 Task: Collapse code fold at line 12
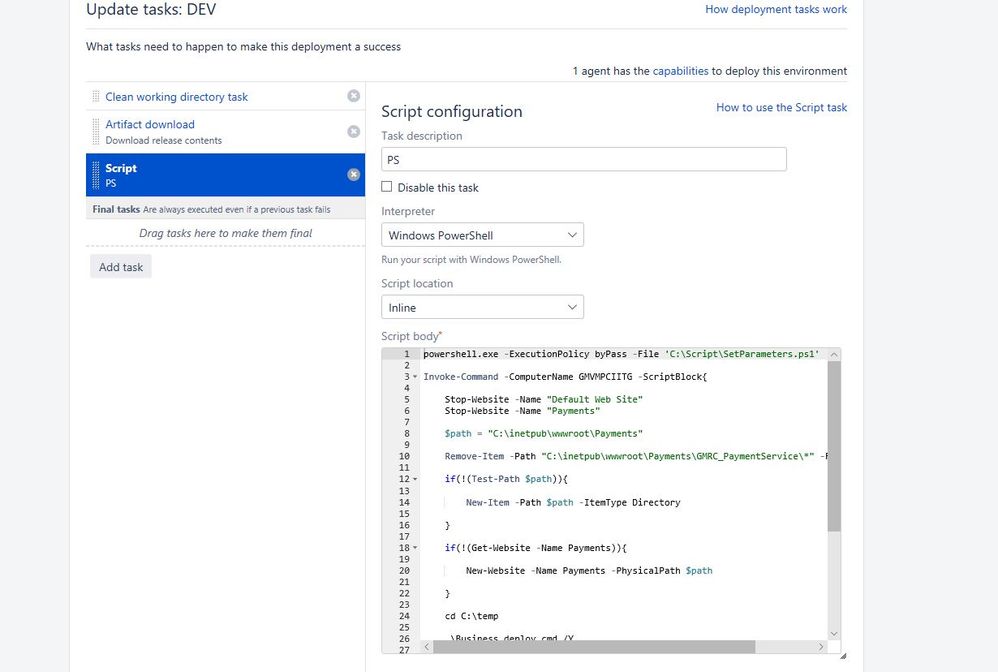click(x=415, y=479)
